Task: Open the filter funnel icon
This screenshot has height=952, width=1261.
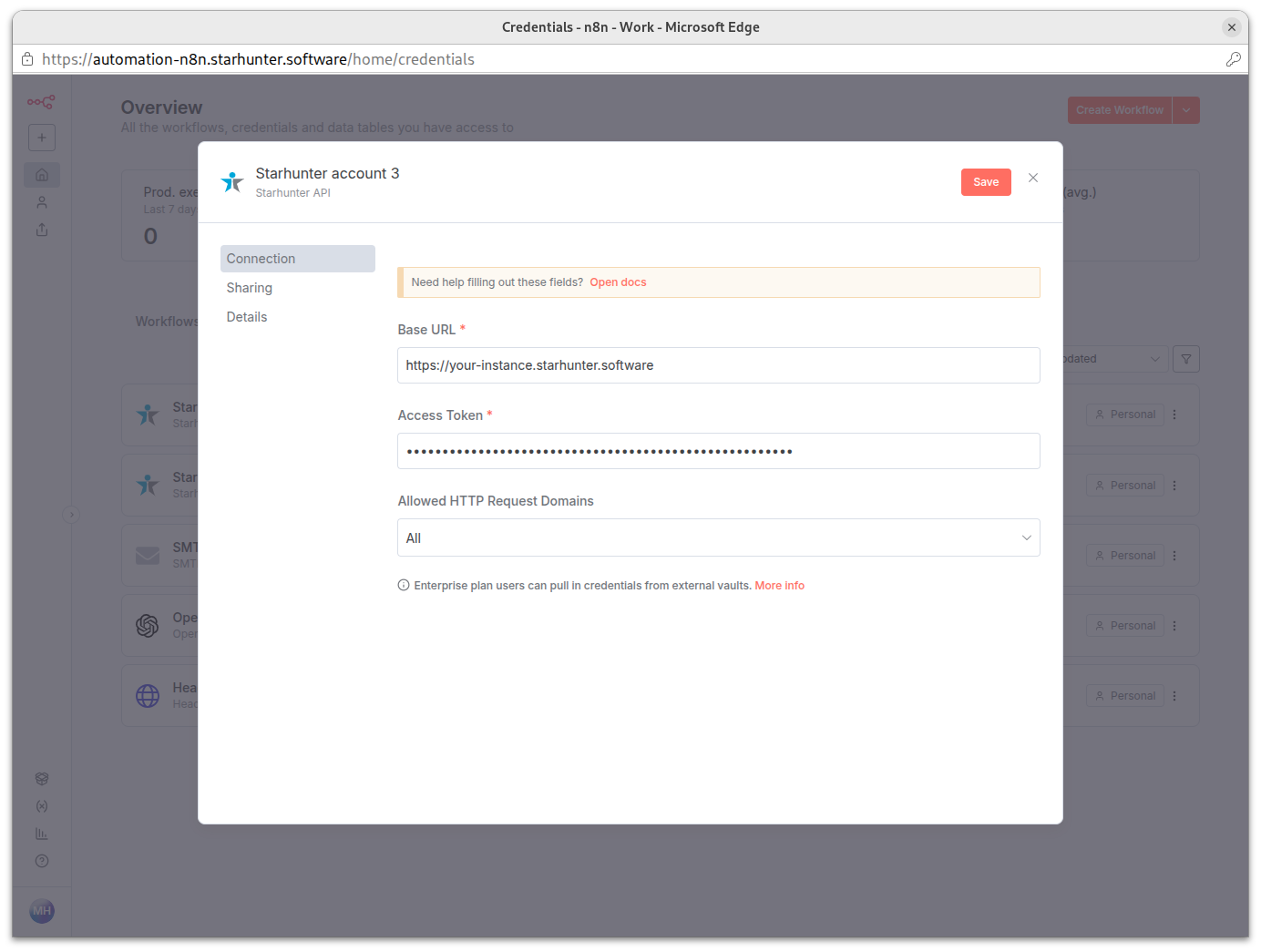Action: click(1186, 359)
